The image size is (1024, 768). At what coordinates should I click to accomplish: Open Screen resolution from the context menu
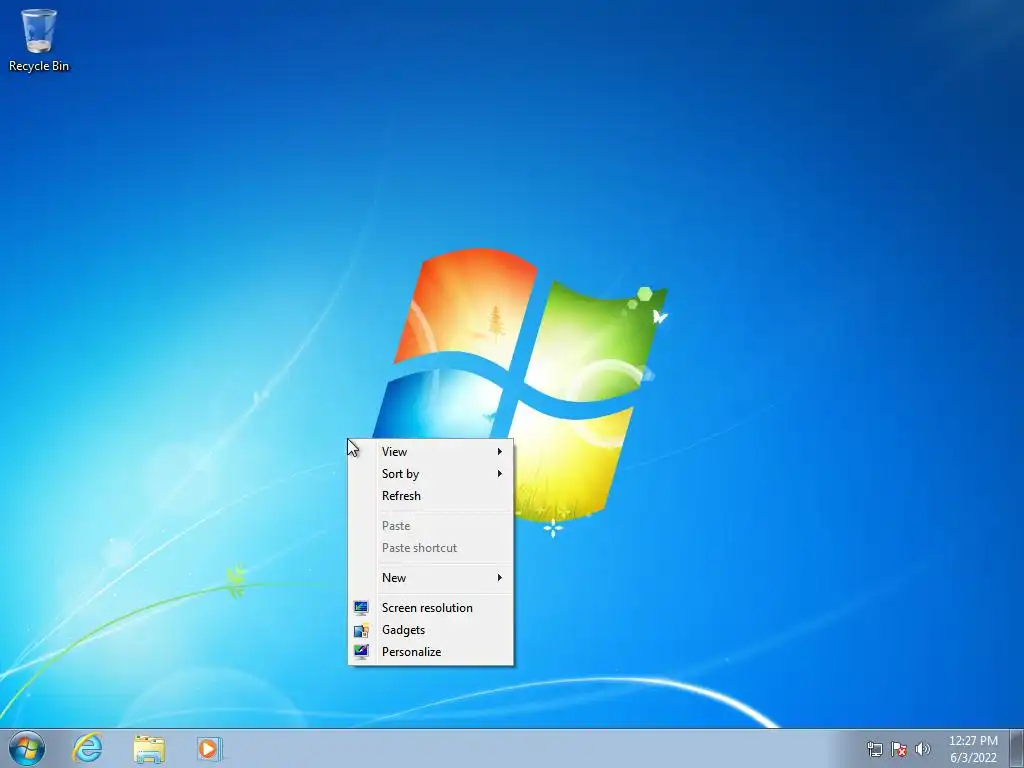[x=430, y=607]
